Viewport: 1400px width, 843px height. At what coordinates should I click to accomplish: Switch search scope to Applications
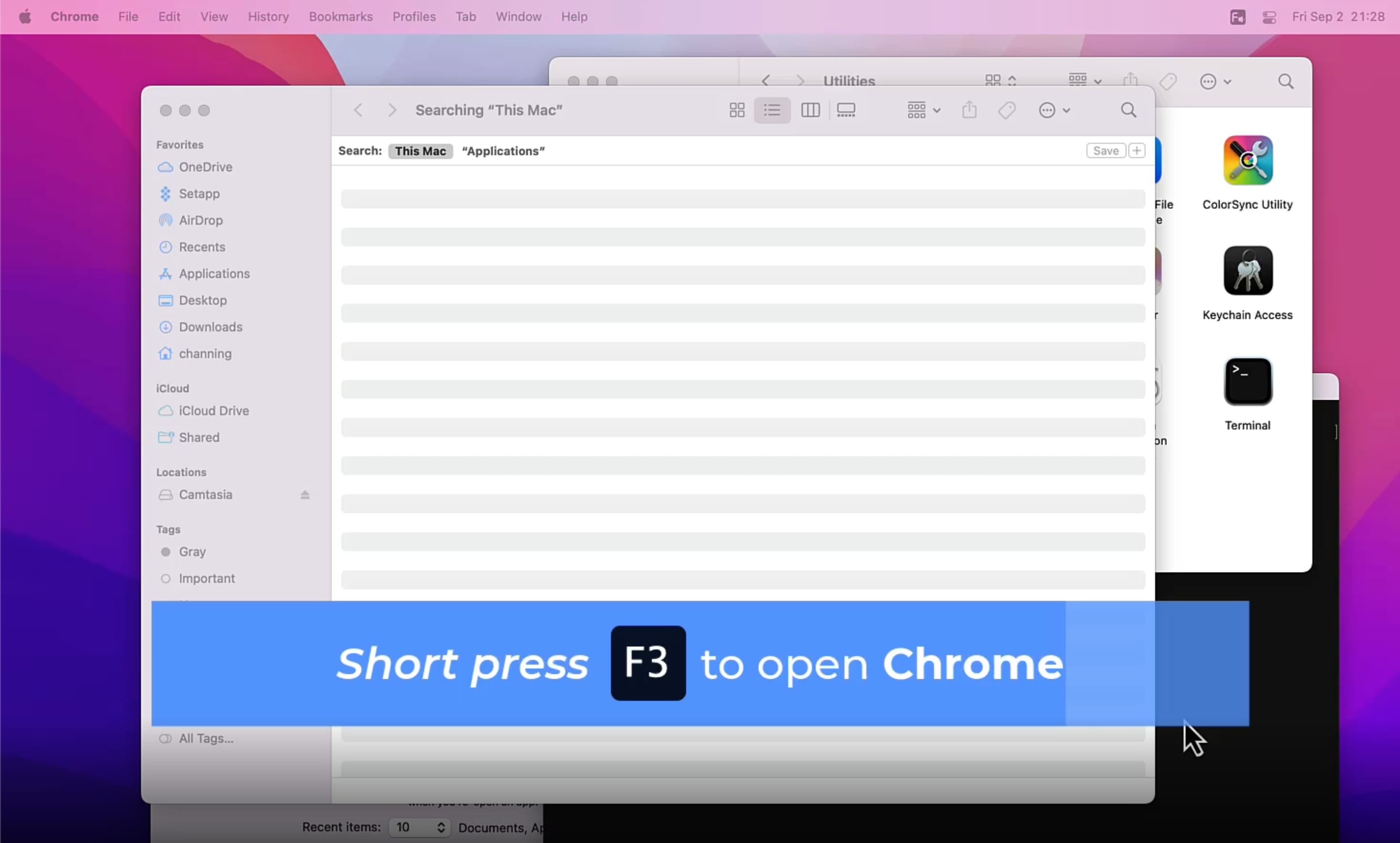(503, 151)
